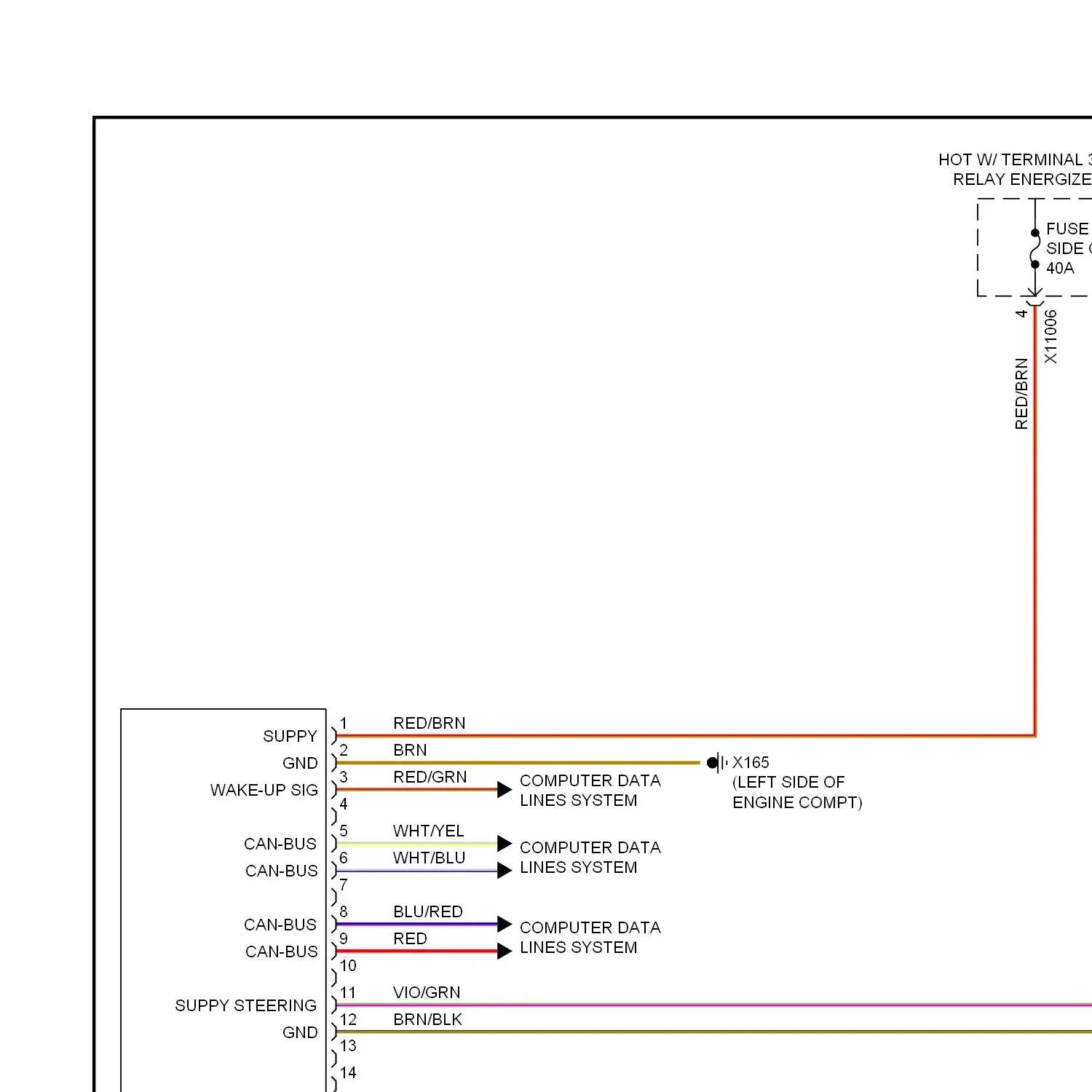This screenshot has height=1092, width=1092.
Task: Select the 'BRN' wire color label
Action: [410, 750]
